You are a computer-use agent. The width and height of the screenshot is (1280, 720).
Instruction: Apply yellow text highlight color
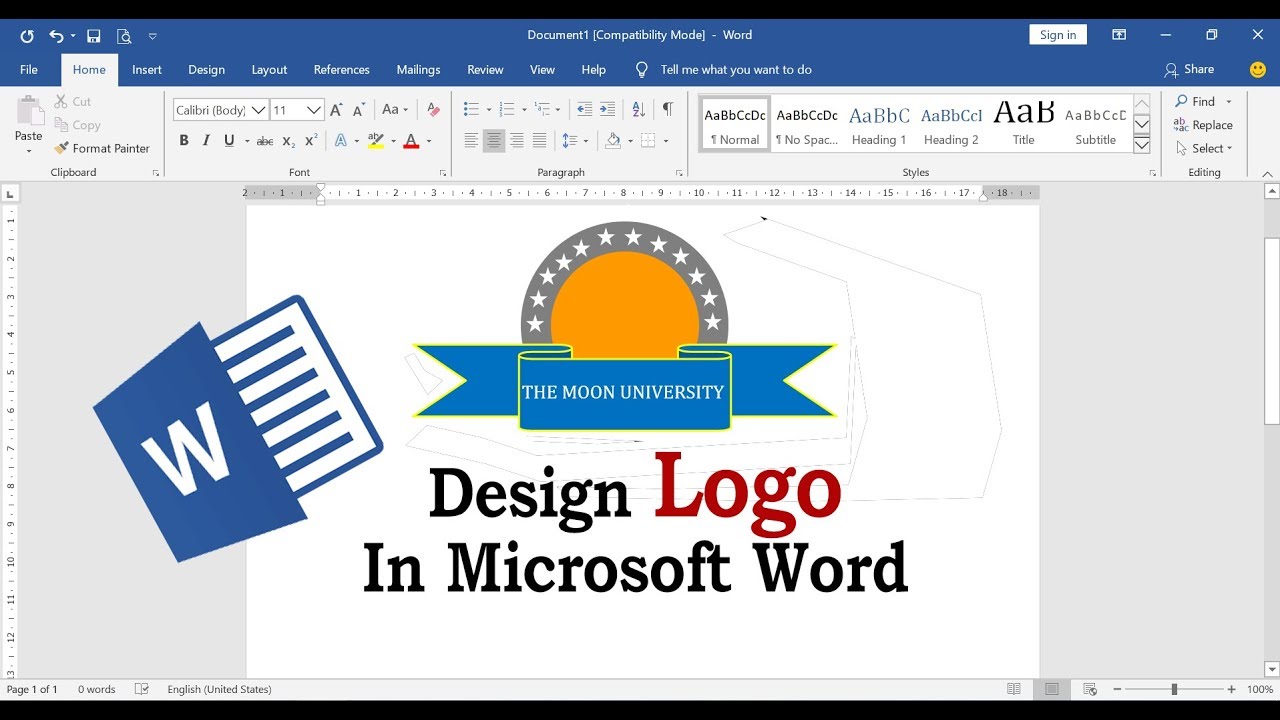pos(376,141)
